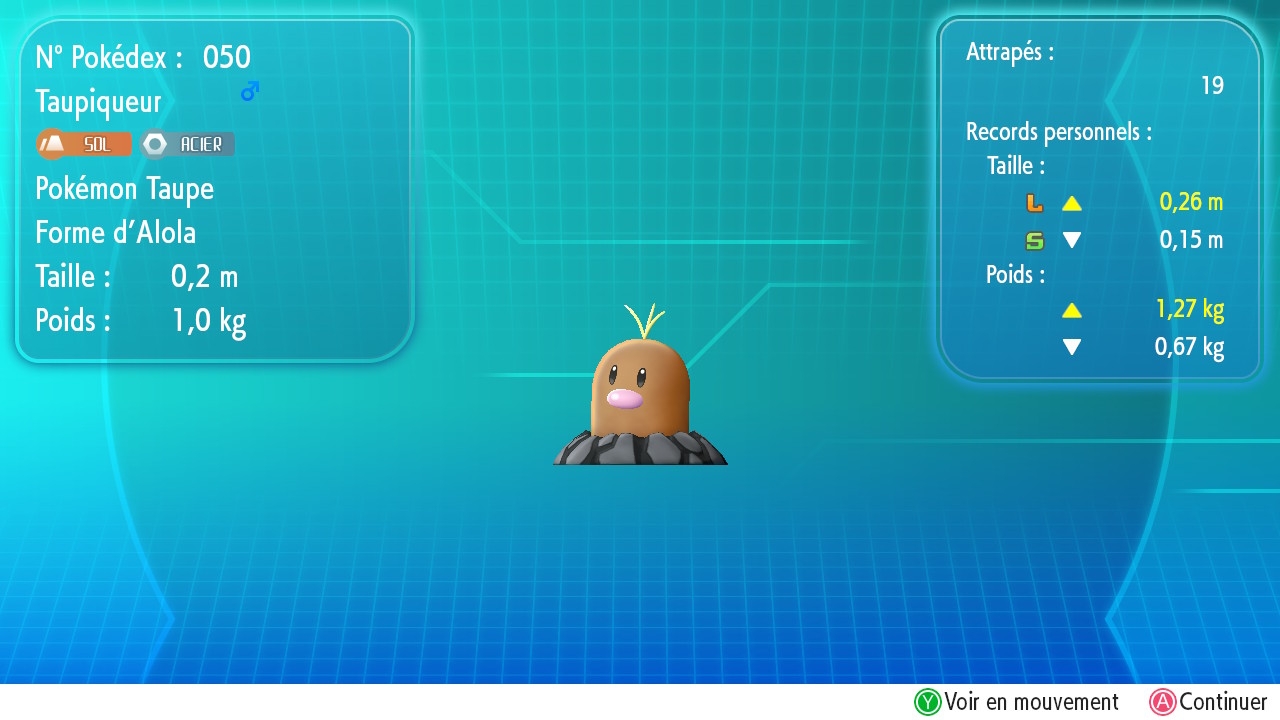Click the white down triangle beside 0,15 m

[1072, 240]
